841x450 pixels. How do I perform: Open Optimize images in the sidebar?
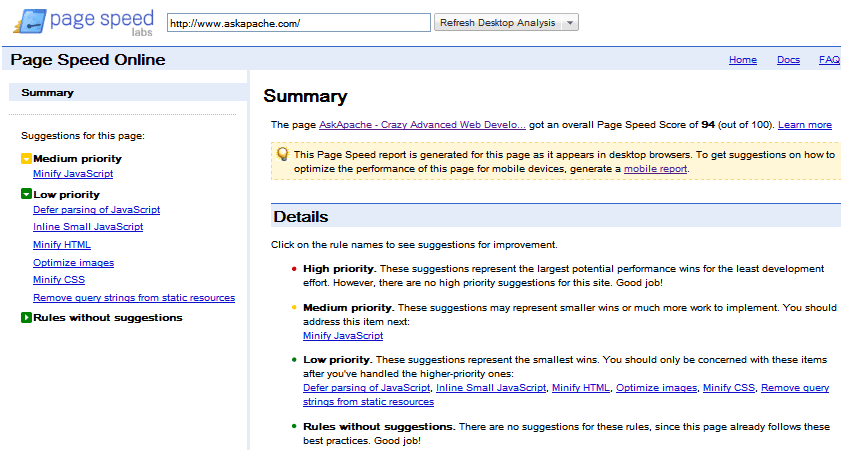click(73, 263)
